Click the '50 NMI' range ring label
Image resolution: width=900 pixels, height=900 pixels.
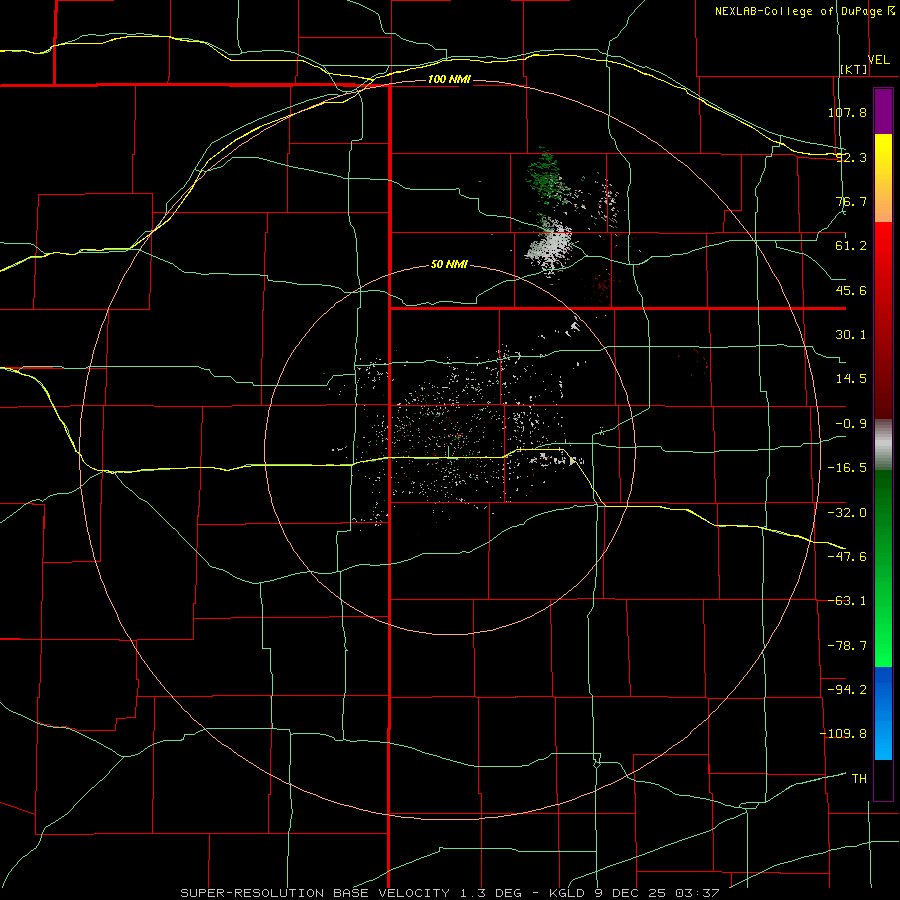449,265
